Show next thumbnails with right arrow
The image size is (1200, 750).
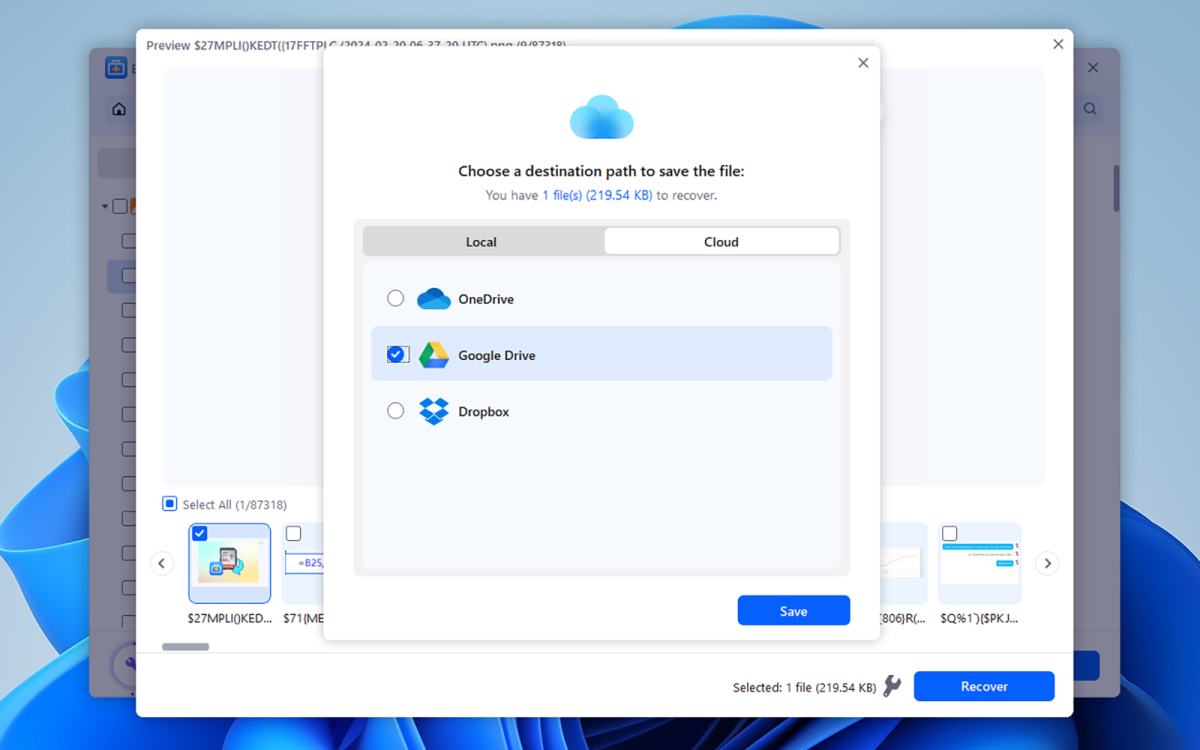coord(1047,563)
